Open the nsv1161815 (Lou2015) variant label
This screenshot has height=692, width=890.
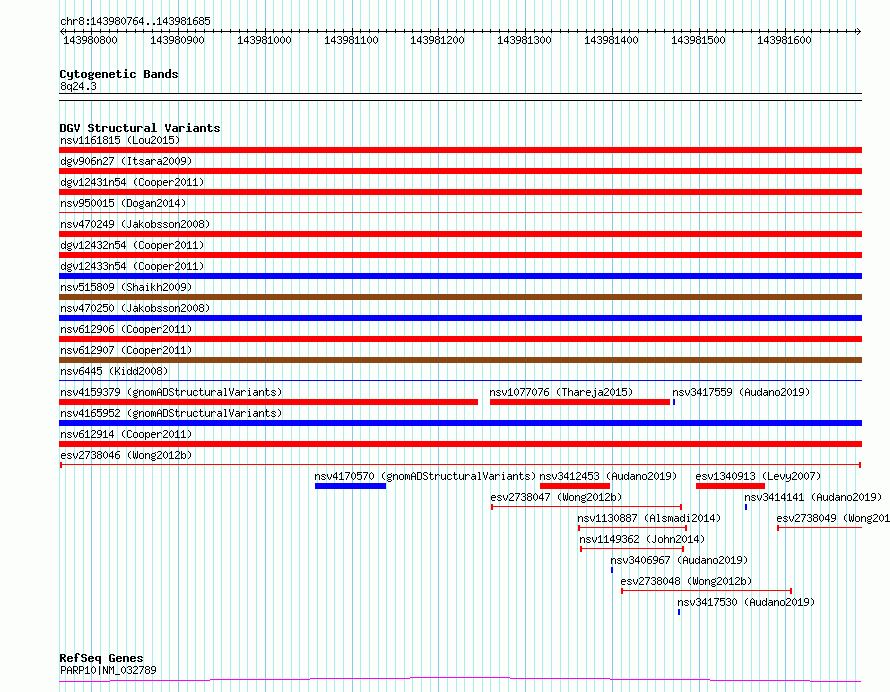120,140
